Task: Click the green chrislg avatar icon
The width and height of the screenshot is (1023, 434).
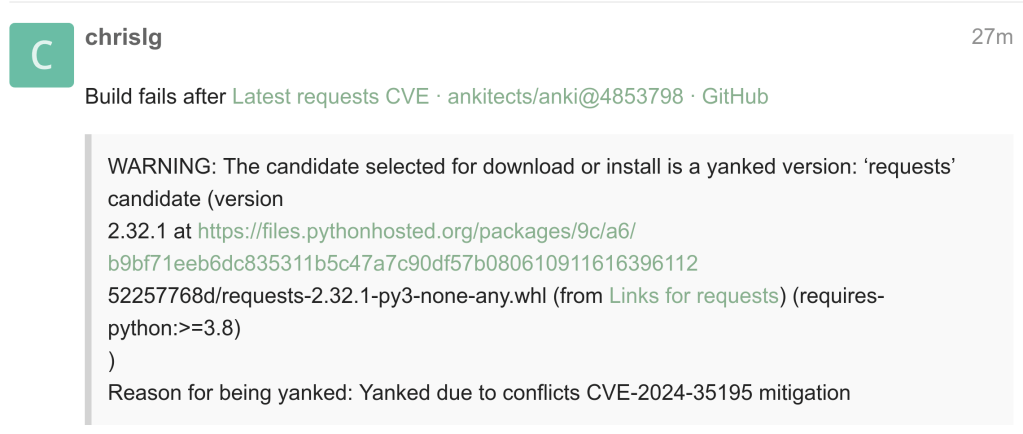Action: [41, 55]
